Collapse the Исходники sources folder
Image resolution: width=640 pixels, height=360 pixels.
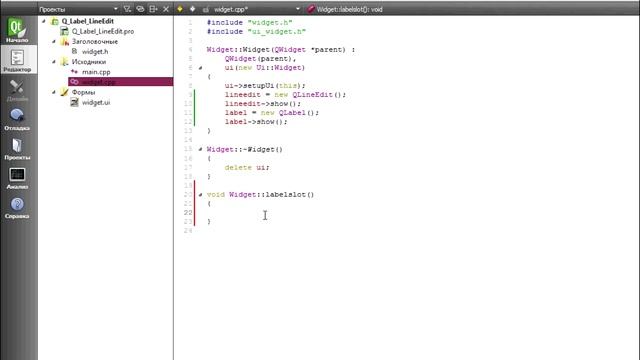(x=53, y=62)
